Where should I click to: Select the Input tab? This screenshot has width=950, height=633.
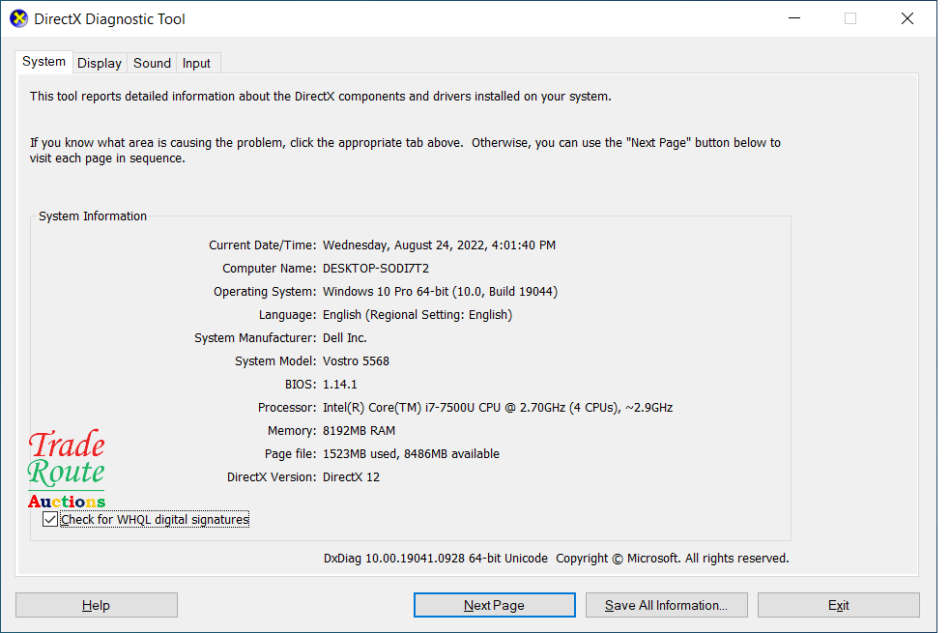[197, 62]
